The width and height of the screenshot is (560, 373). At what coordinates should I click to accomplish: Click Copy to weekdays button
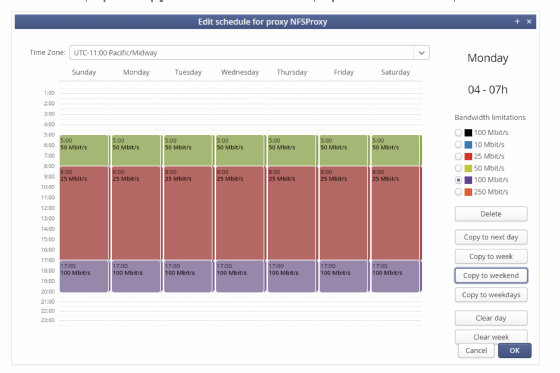coord(491,295)
